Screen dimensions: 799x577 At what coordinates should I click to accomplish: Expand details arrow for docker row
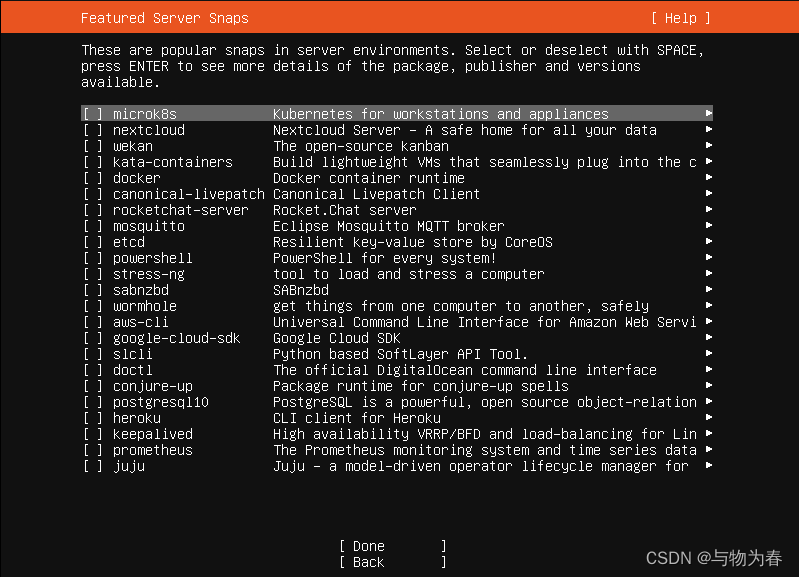(708, 177)
